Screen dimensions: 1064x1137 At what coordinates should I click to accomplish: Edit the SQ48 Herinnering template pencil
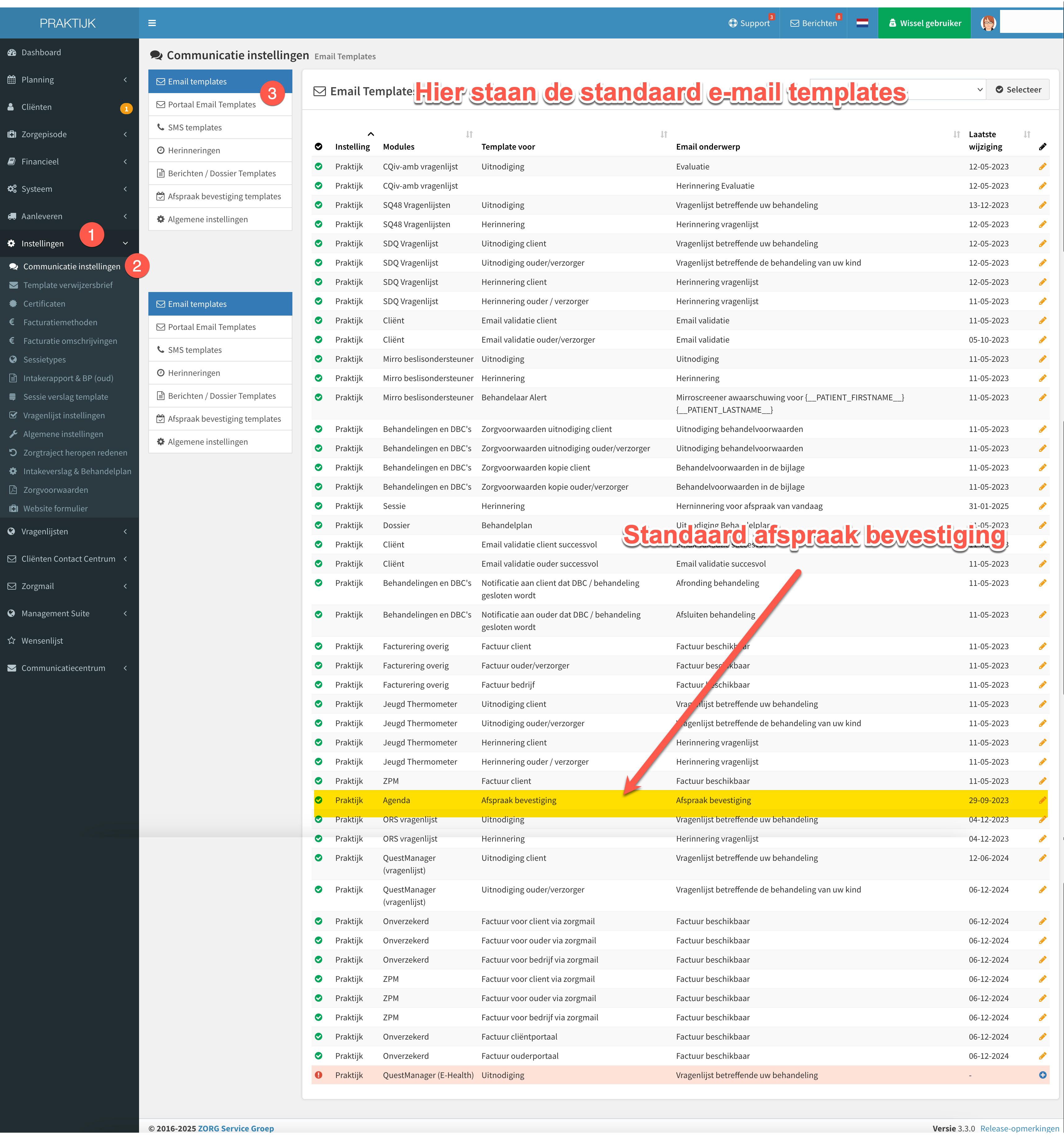click(1042, 224)
